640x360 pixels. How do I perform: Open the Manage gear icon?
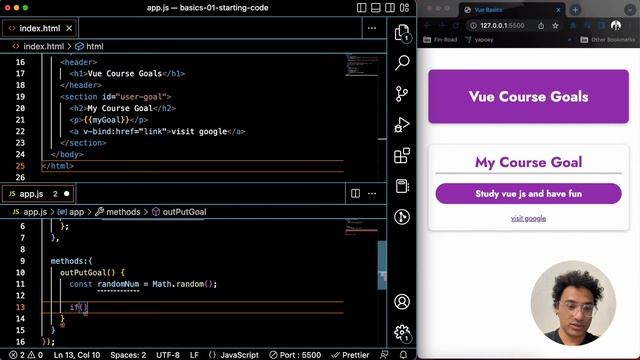pos(402,333)
